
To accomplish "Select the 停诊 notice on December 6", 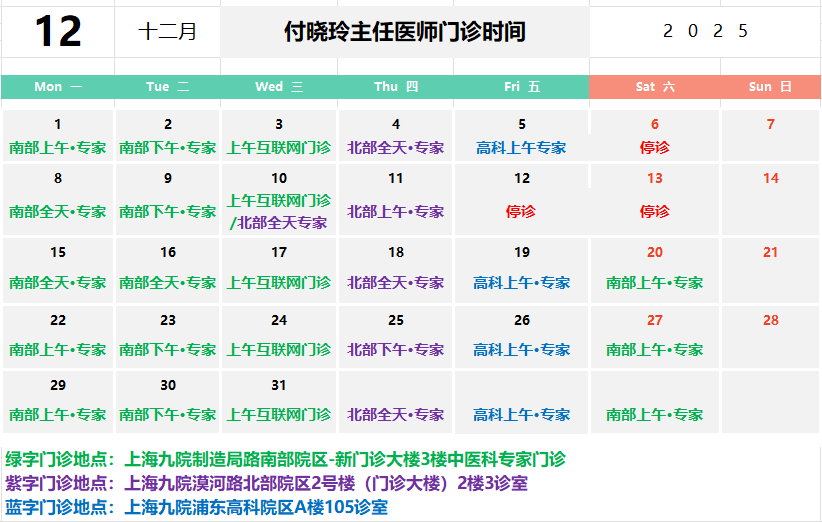I will click(x=655, y=147).
